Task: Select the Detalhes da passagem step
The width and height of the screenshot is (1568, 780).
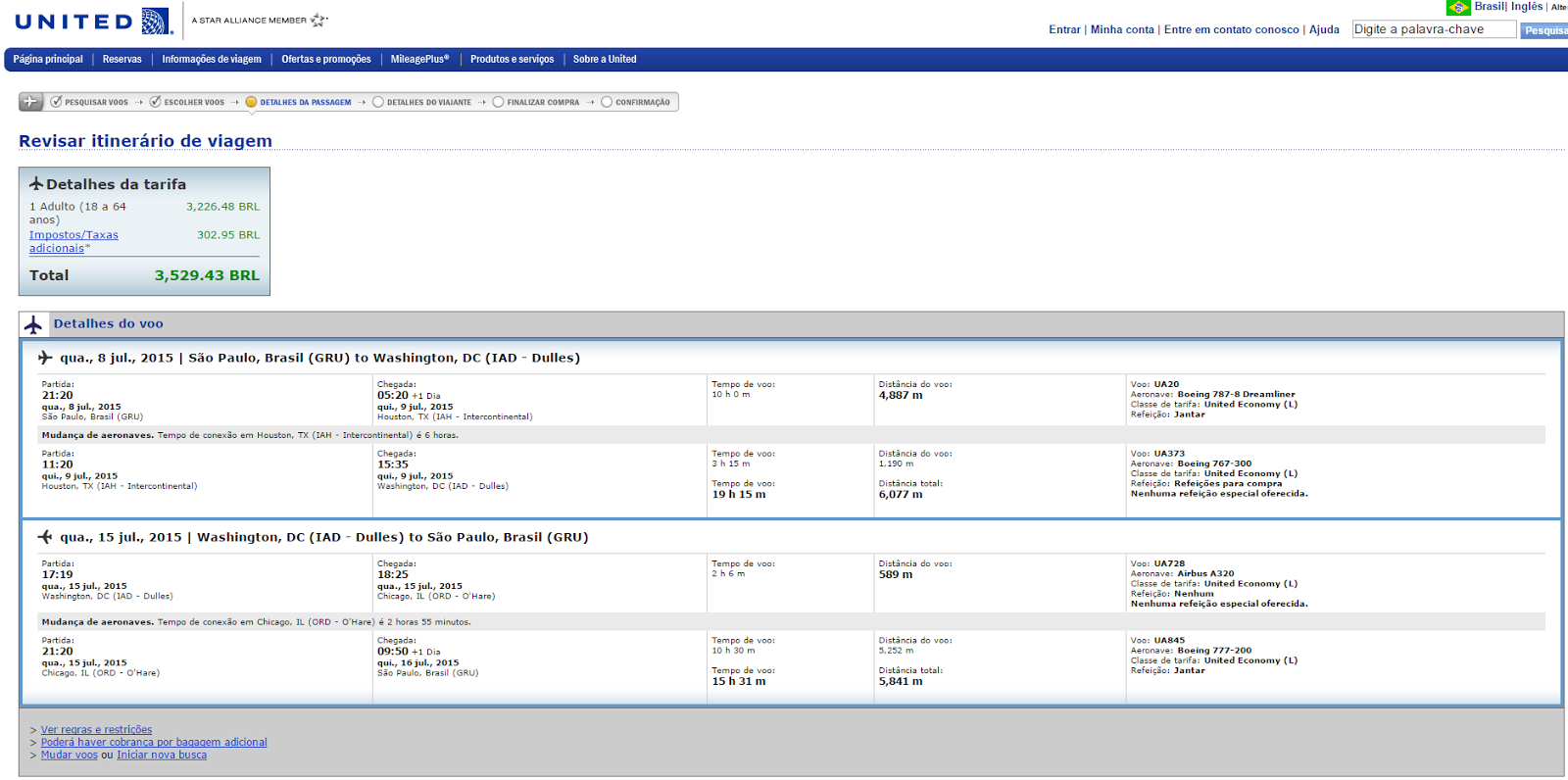Action: 298,102
